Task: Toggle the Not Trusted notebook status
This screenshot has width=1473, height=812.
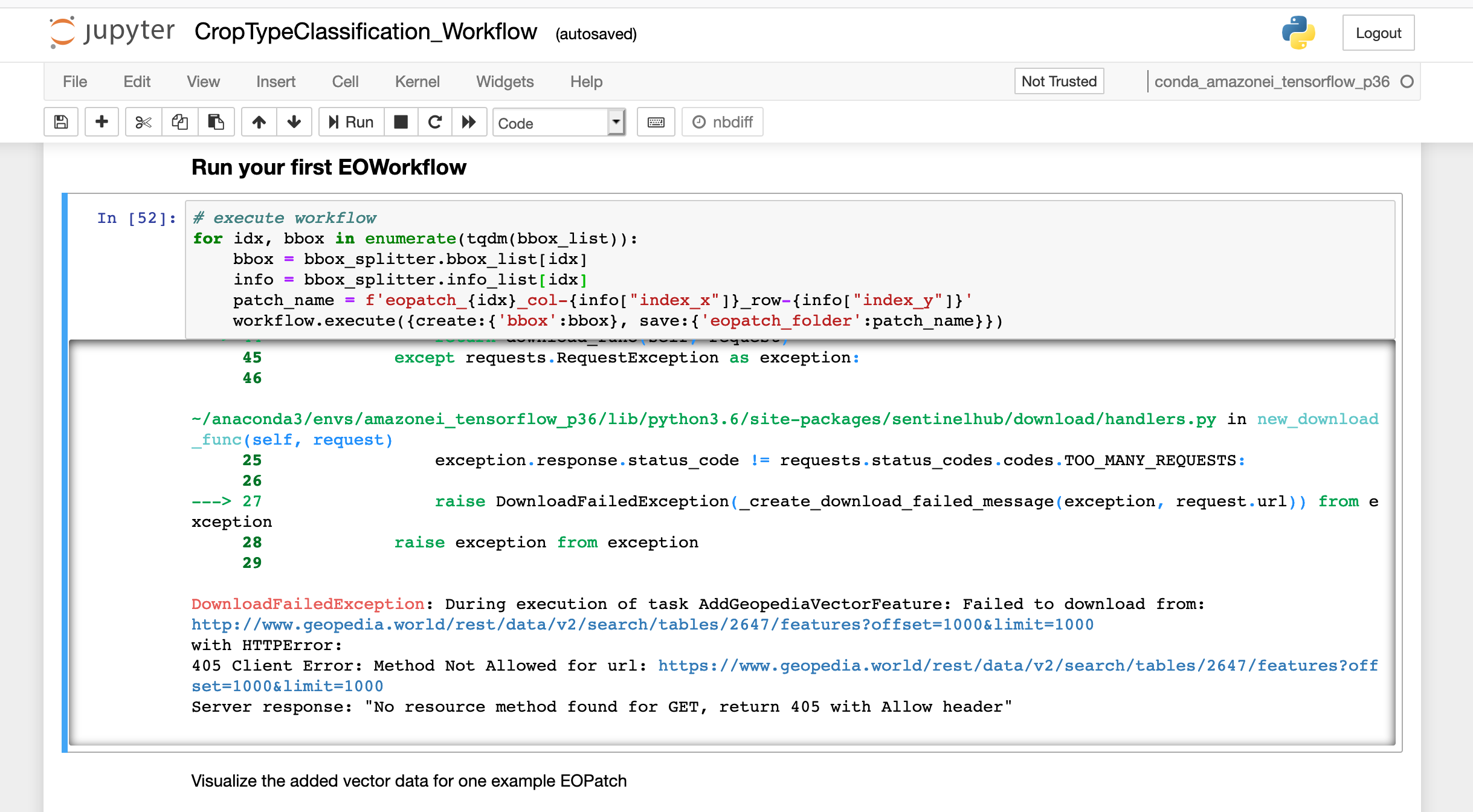Action: pyautogui.click(x=1059, y=81)
